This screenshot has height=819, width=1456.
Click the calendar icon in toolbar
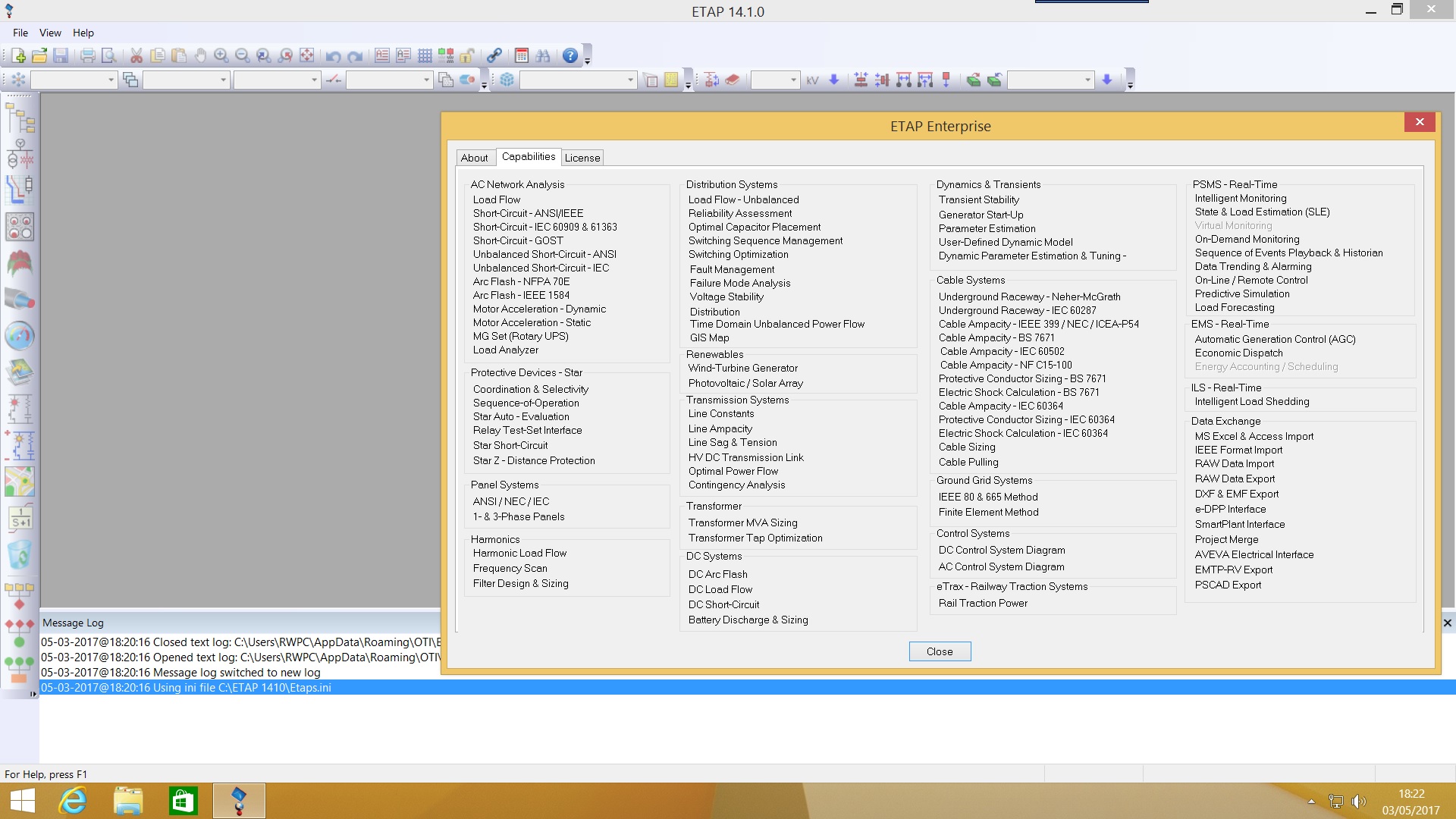(522, 55)
